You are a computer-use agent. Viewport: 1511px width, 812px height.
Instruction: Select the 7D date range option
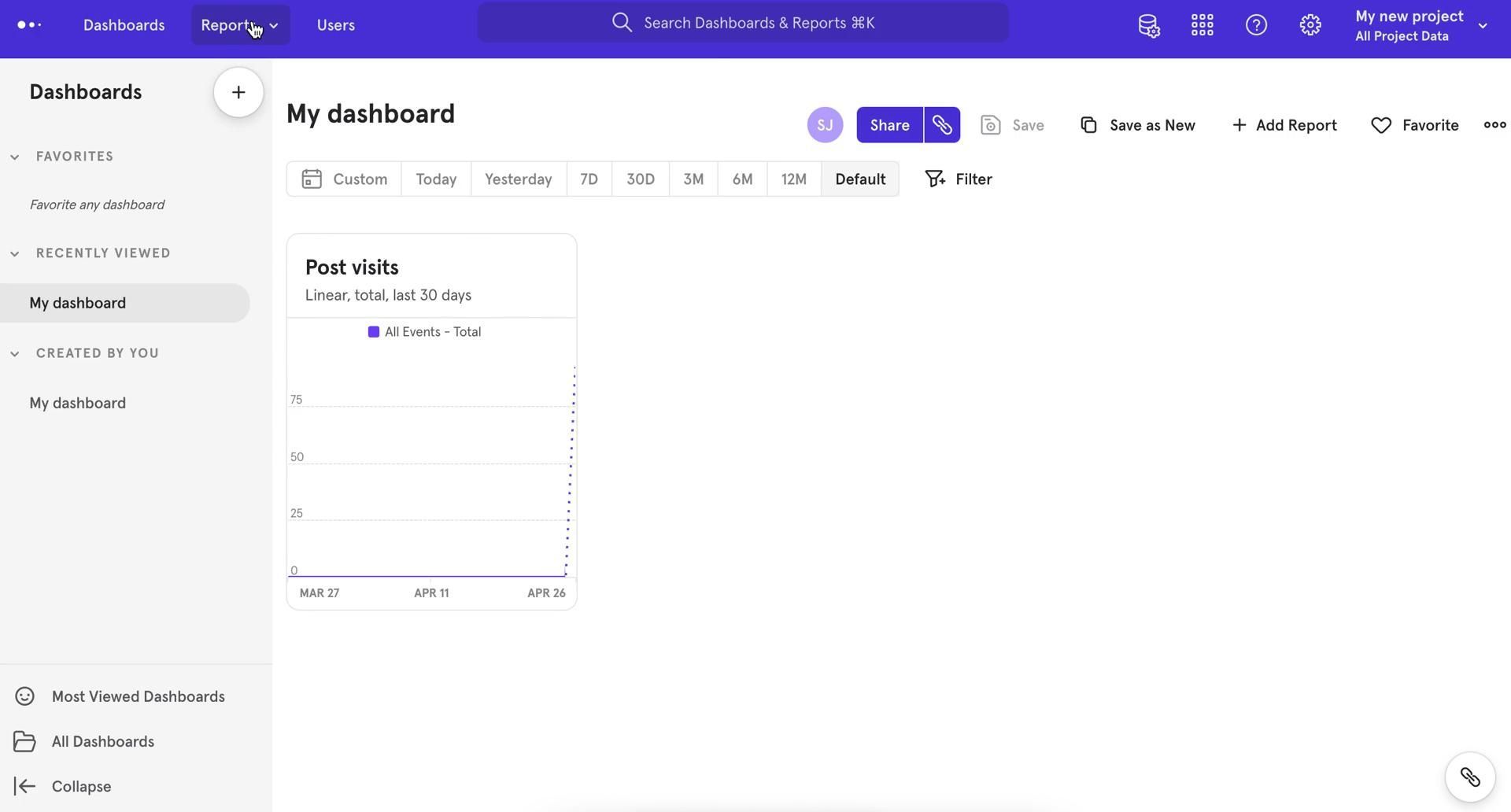(589, 179)
